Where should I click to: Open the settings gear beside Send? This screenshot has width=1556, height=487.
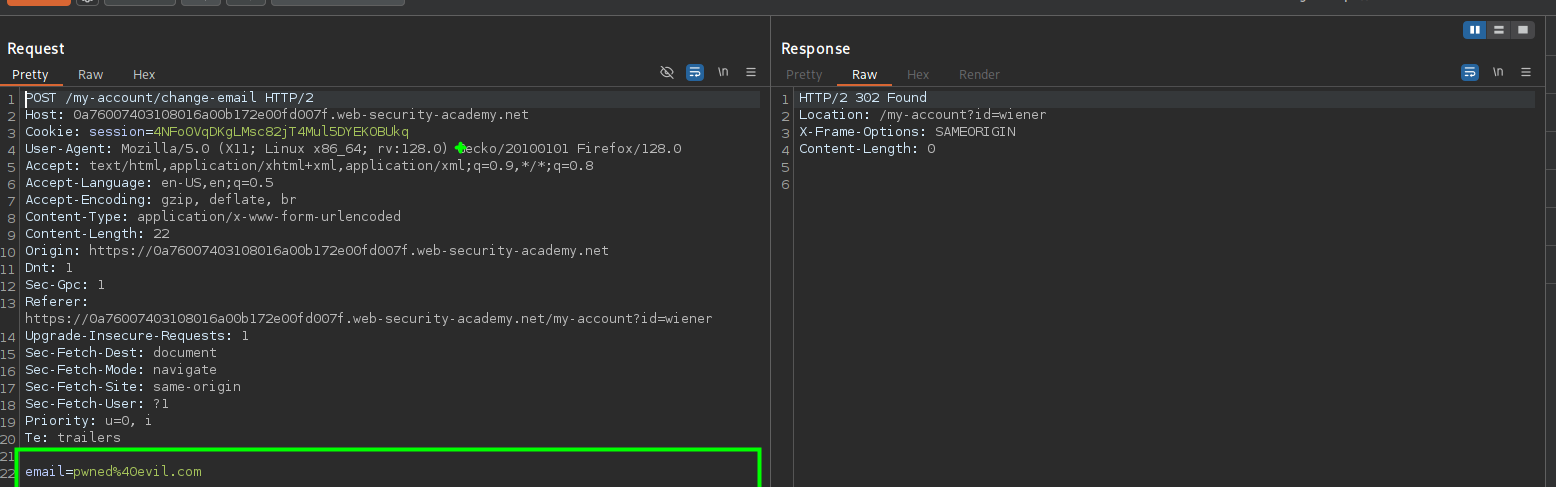(x=87, y=2)
